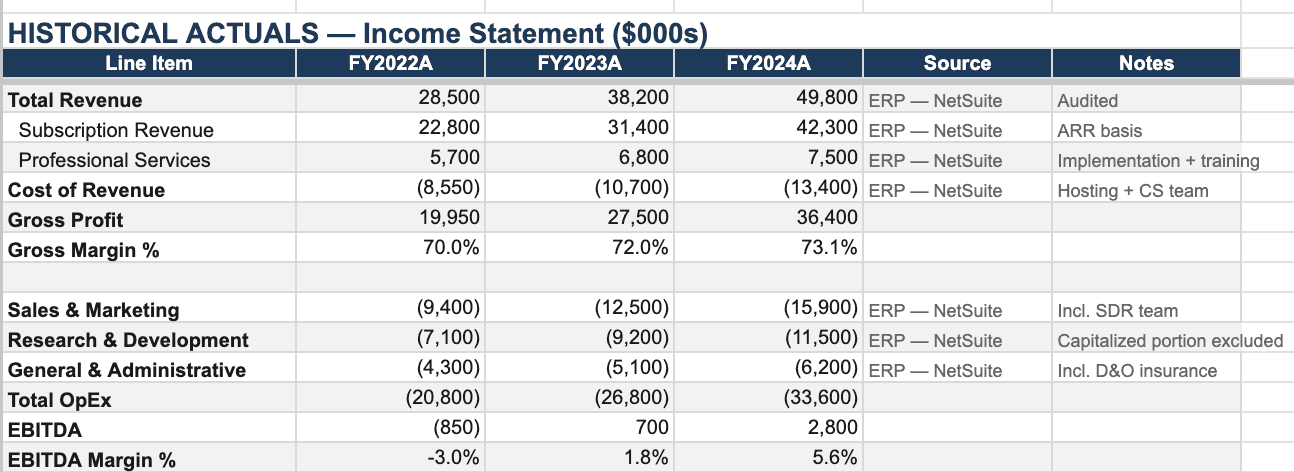
Task: Click the FY2022A column header cell
Action: (390, 63)
